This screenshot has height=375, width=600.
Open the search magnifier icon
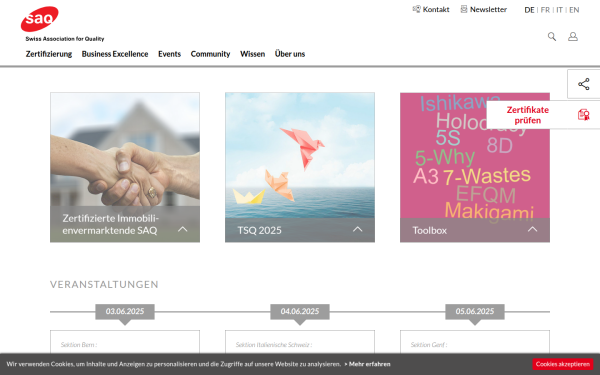[x=551, y=36]
